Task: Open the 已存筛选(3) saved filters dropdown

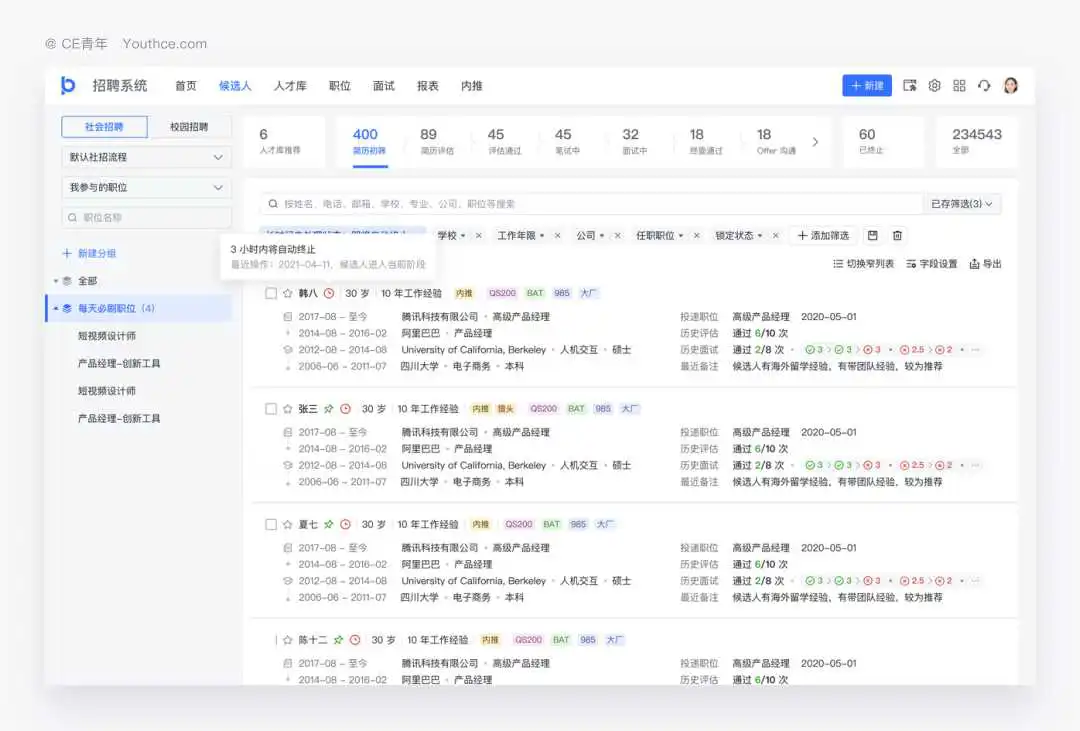Action: [x=962, y=204]
